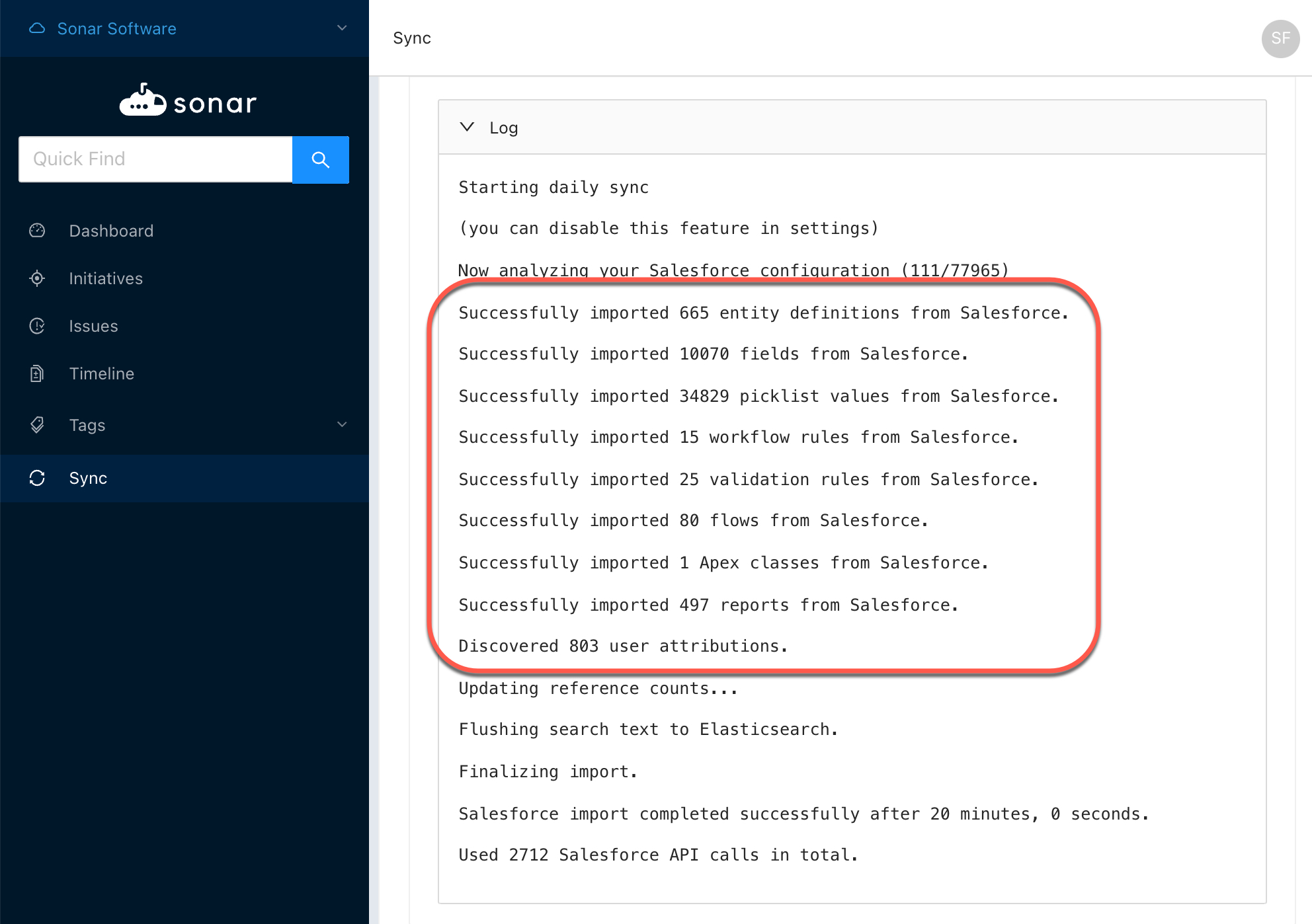
Task: Click the Initiatives target icon
Action: pyautogui.click(x=37, y=278)
